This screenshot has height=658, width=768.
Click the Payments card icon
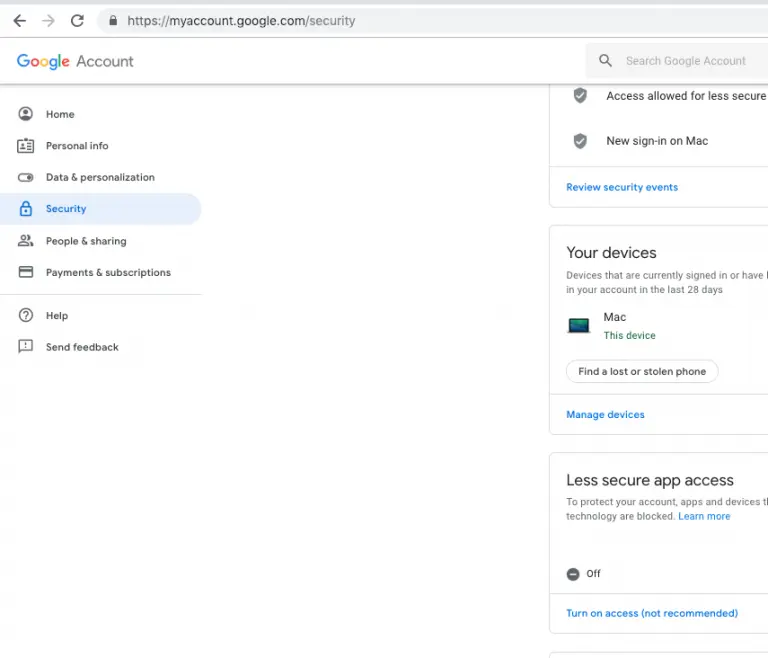[x=25, y=272]
